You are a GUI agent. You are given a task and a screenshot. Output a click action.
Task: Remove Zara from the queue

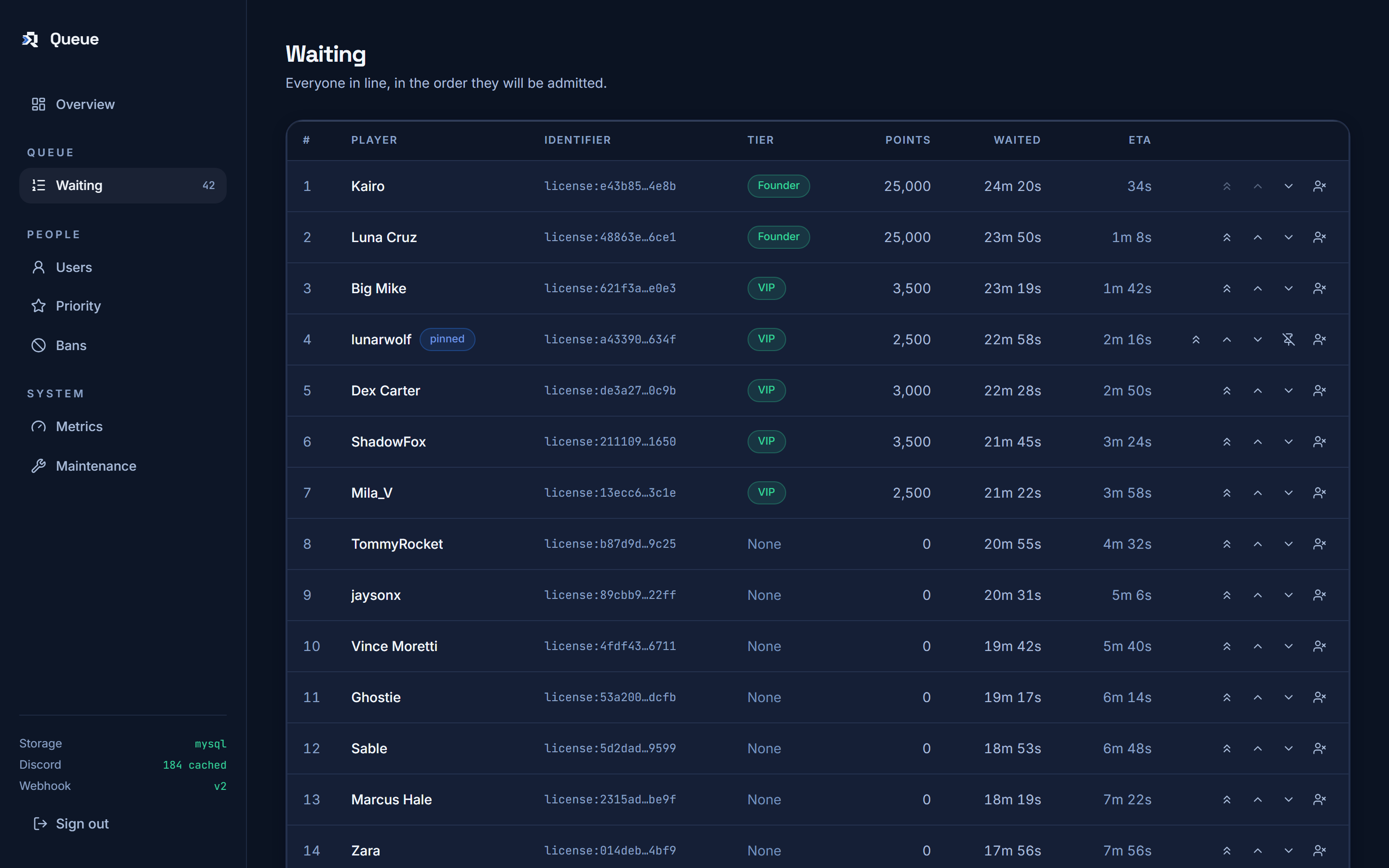(x=1320, y=850)
